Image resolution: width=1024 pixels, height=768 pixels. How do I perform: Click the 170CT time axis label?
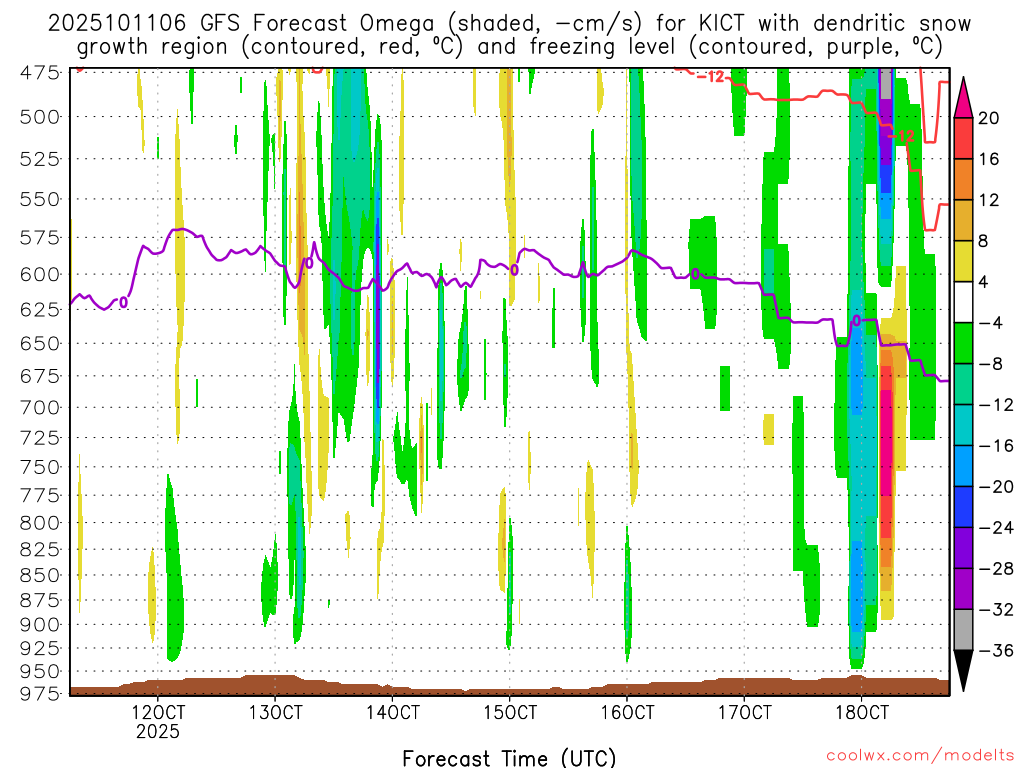tap(744, 711)
